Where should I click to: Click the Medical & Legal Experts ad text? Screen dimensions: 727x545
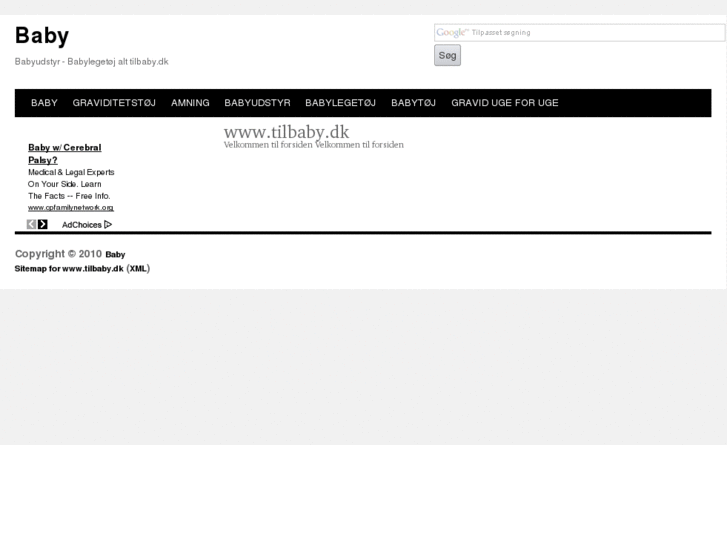pyautogui.click(x=71, y=172)
